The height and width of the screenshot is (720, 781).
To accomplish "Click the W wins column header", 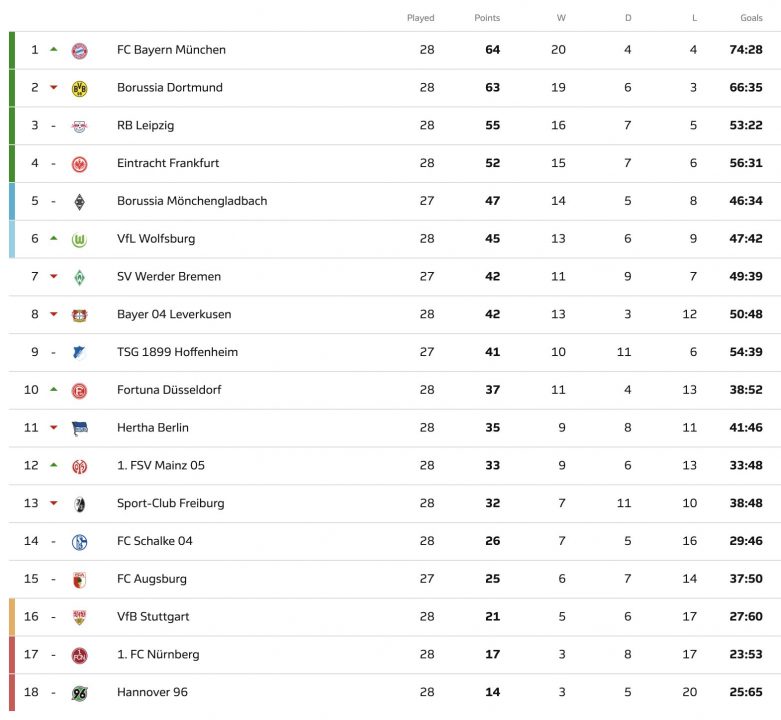I will tap(561, 18).
